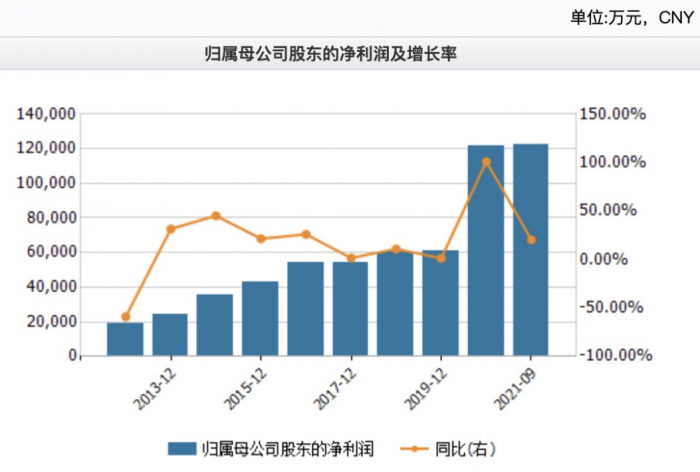Click right axis value 0.00%

tap(604, 259)
